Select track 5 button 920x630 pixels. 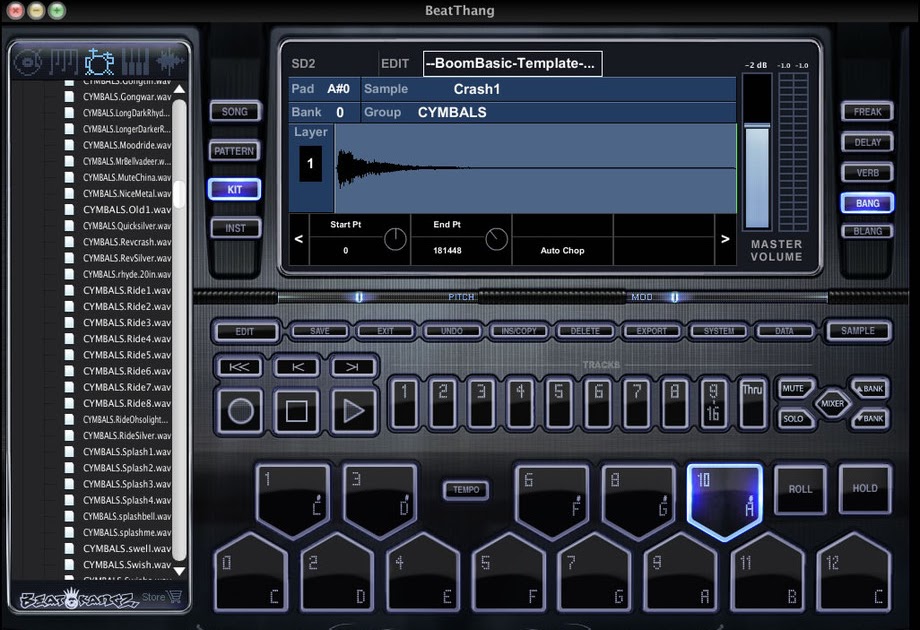coord(559,404)
